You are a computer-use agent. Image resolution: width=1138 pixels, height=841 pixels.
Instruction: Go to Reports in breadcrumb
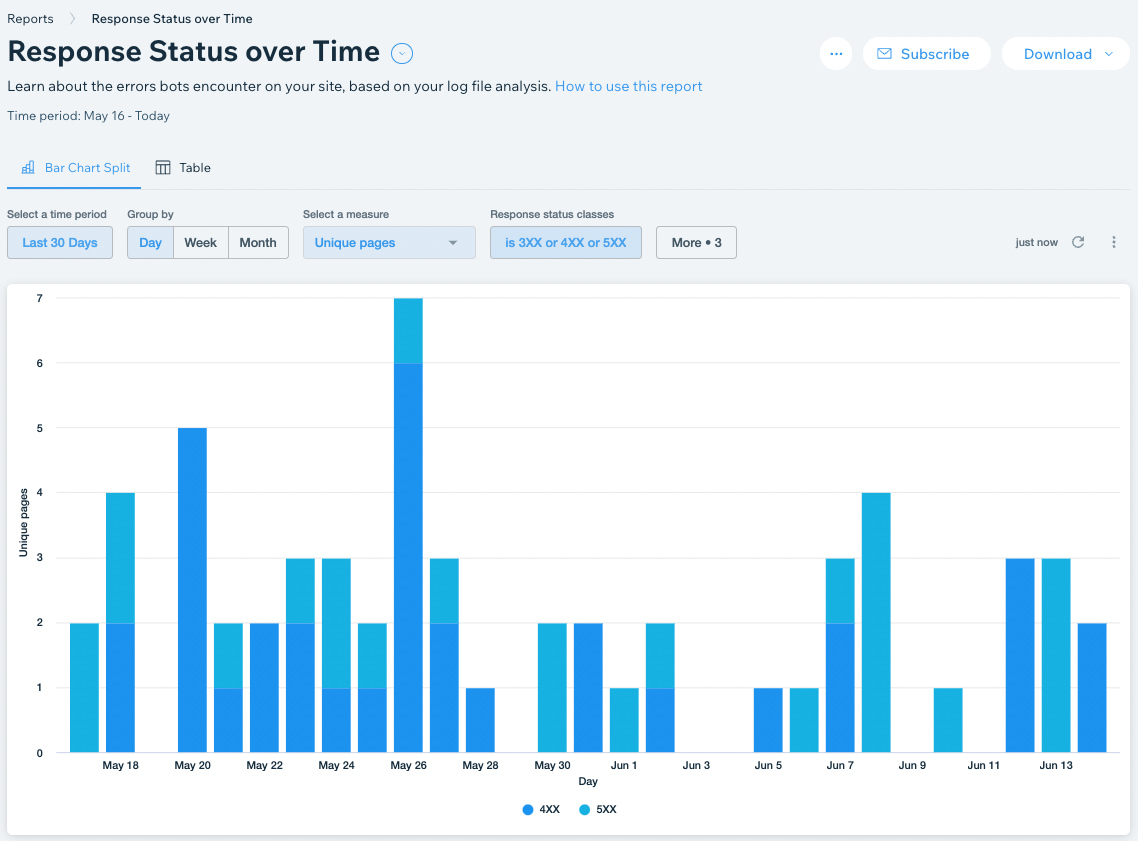[x=30, y=19]
